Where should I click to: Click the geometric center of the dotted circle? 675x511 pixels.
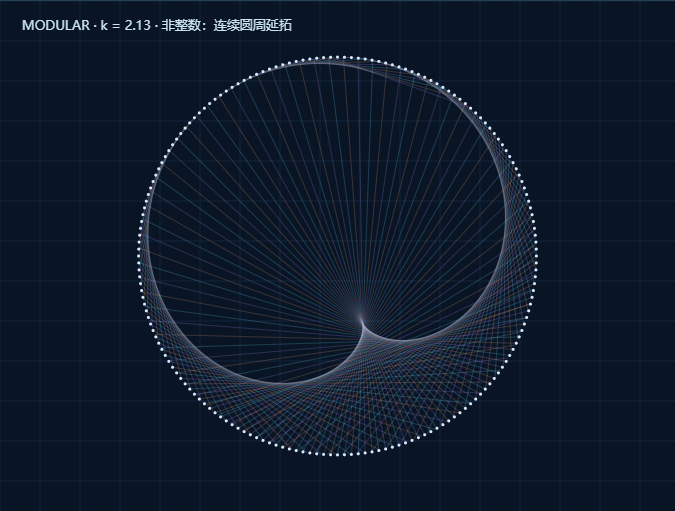point(338,256)
